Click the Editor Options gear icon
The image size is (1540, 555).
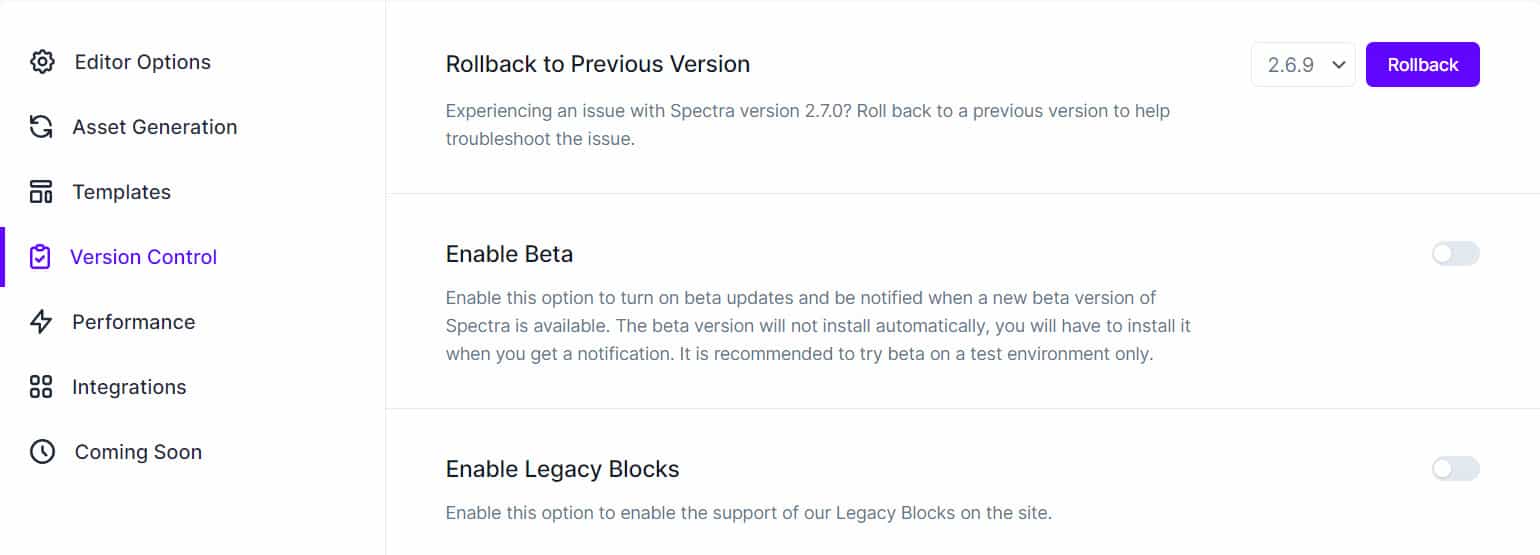(x=42, y=62)
